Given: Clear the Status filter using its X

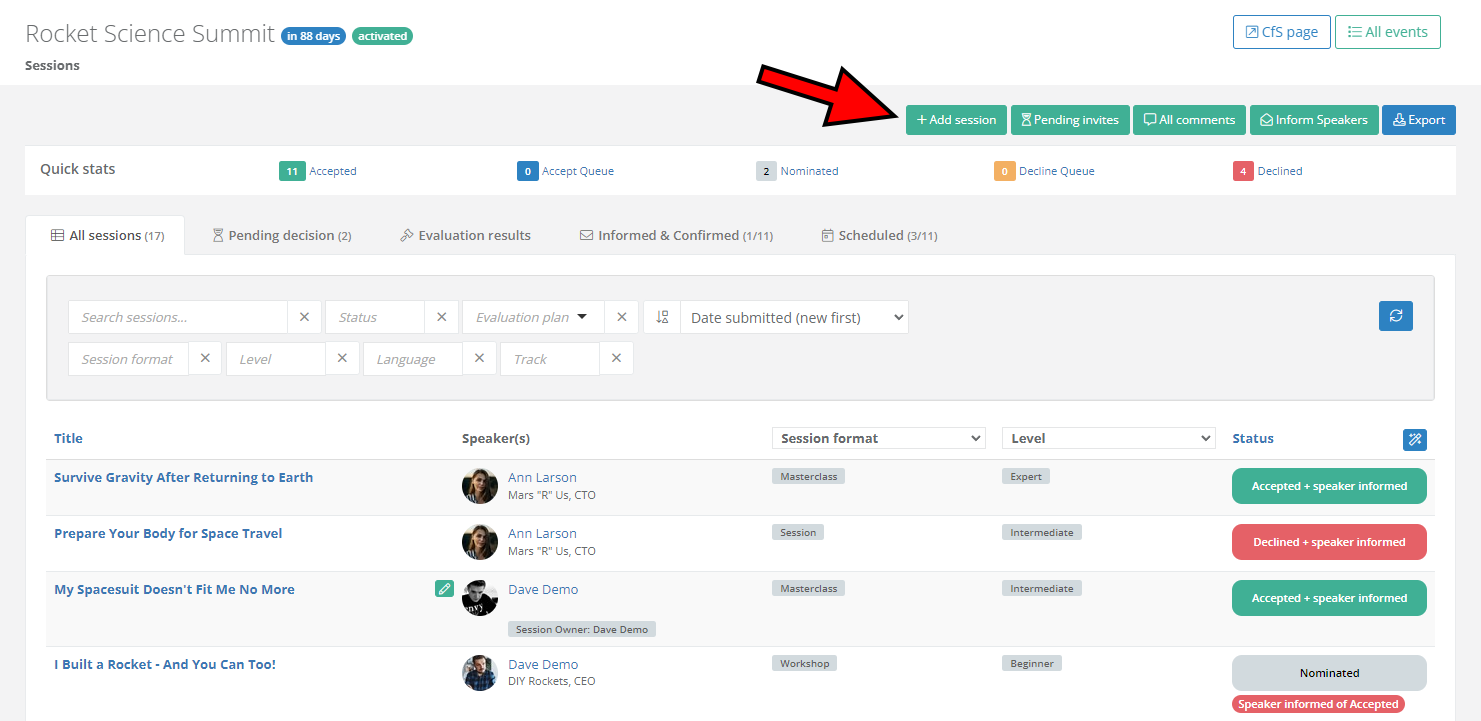Looking at the screenshot, I should click(x=441, y=317).
